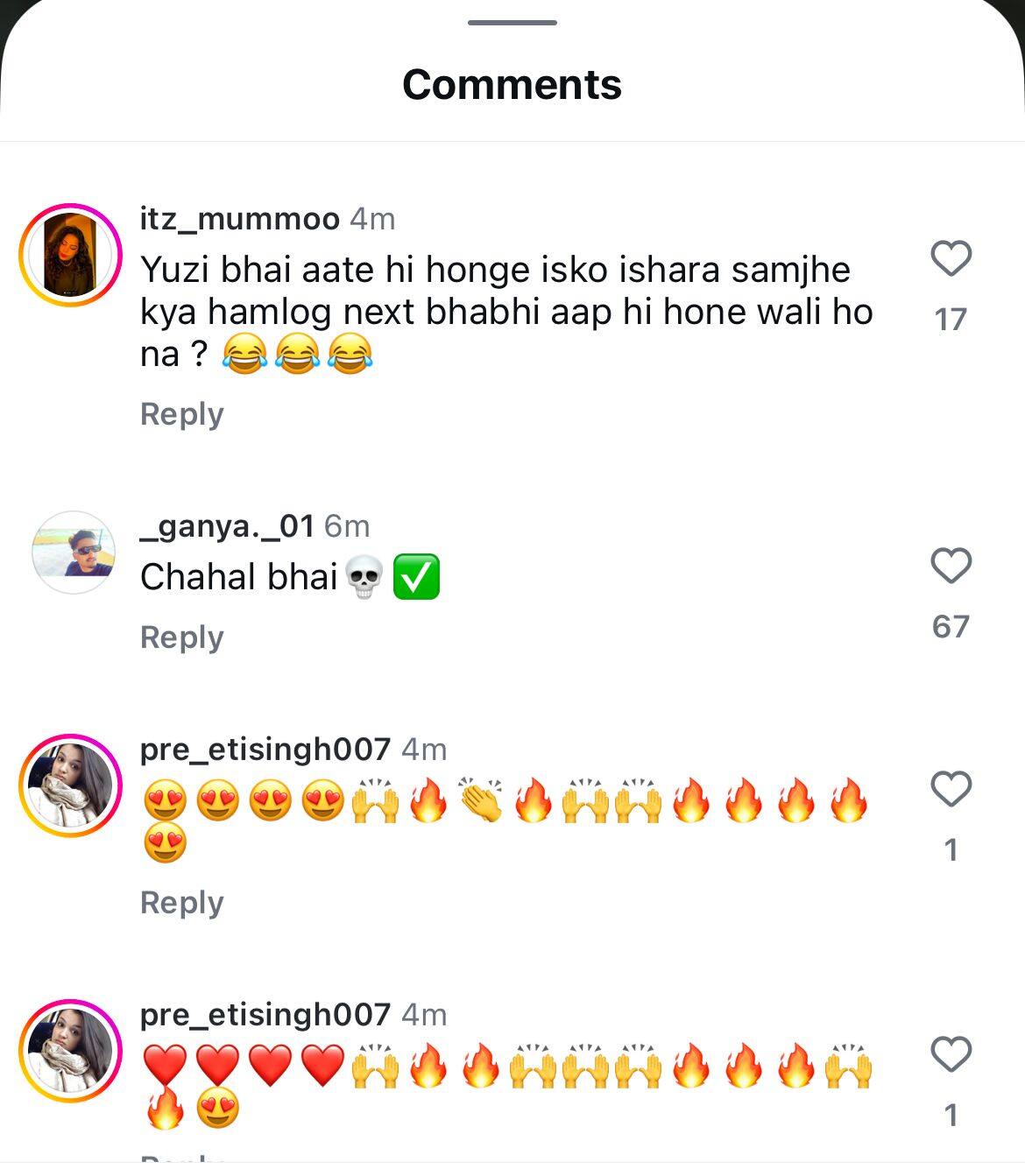View the 67 likes count on Chahal comment

(951, 627)
